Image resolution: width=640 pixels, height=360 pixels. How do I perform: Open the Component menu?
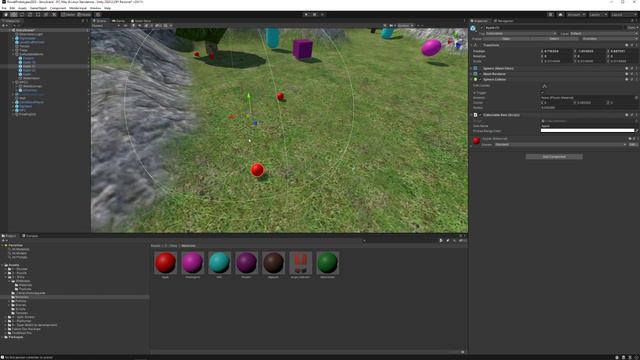tap(58, 8)
